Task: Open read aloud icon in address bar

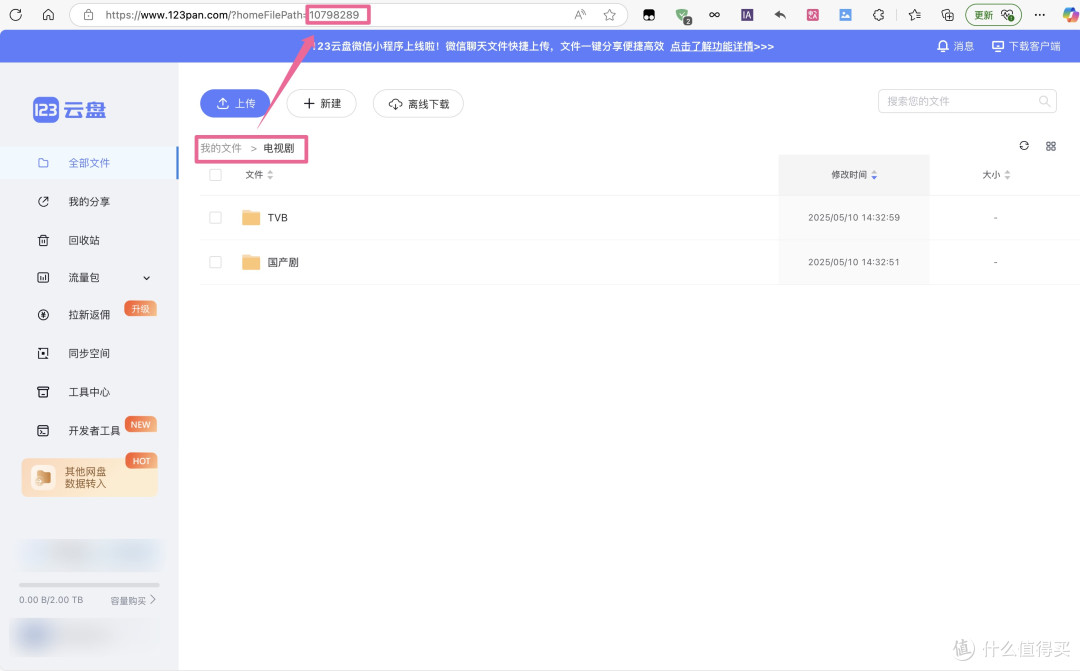Action: (580, 14)
